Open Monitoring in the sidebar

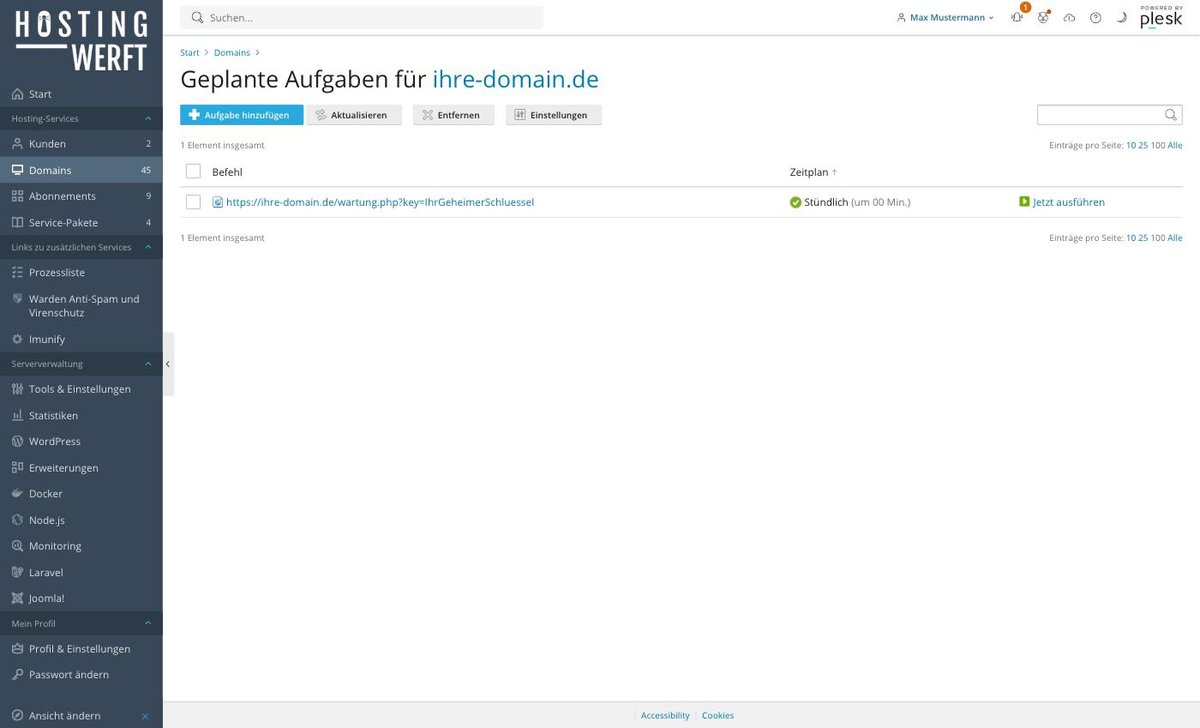(x=81, y=546)
